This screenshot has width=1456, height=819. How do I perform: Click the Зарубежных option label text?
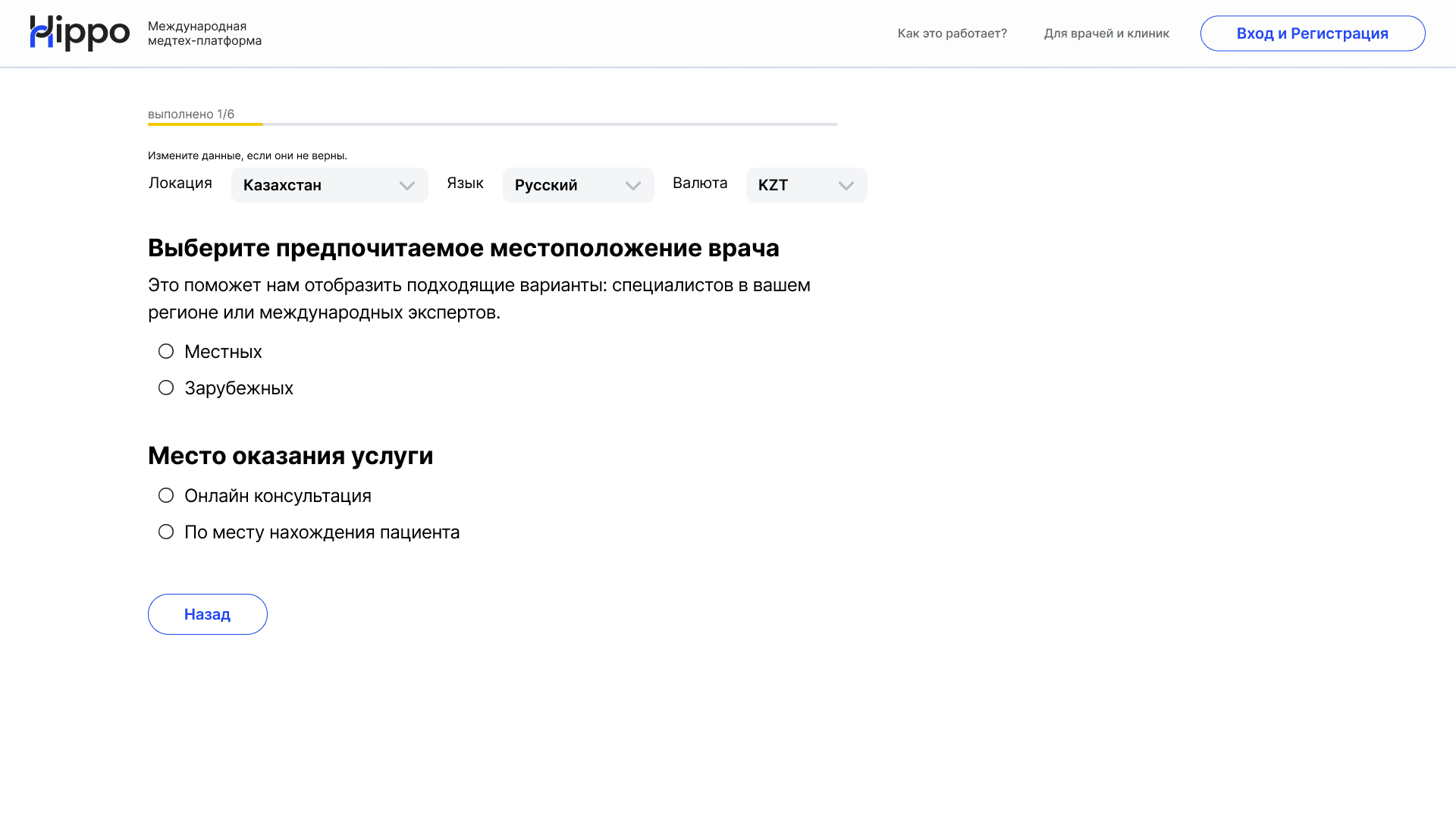click(238, 388)
